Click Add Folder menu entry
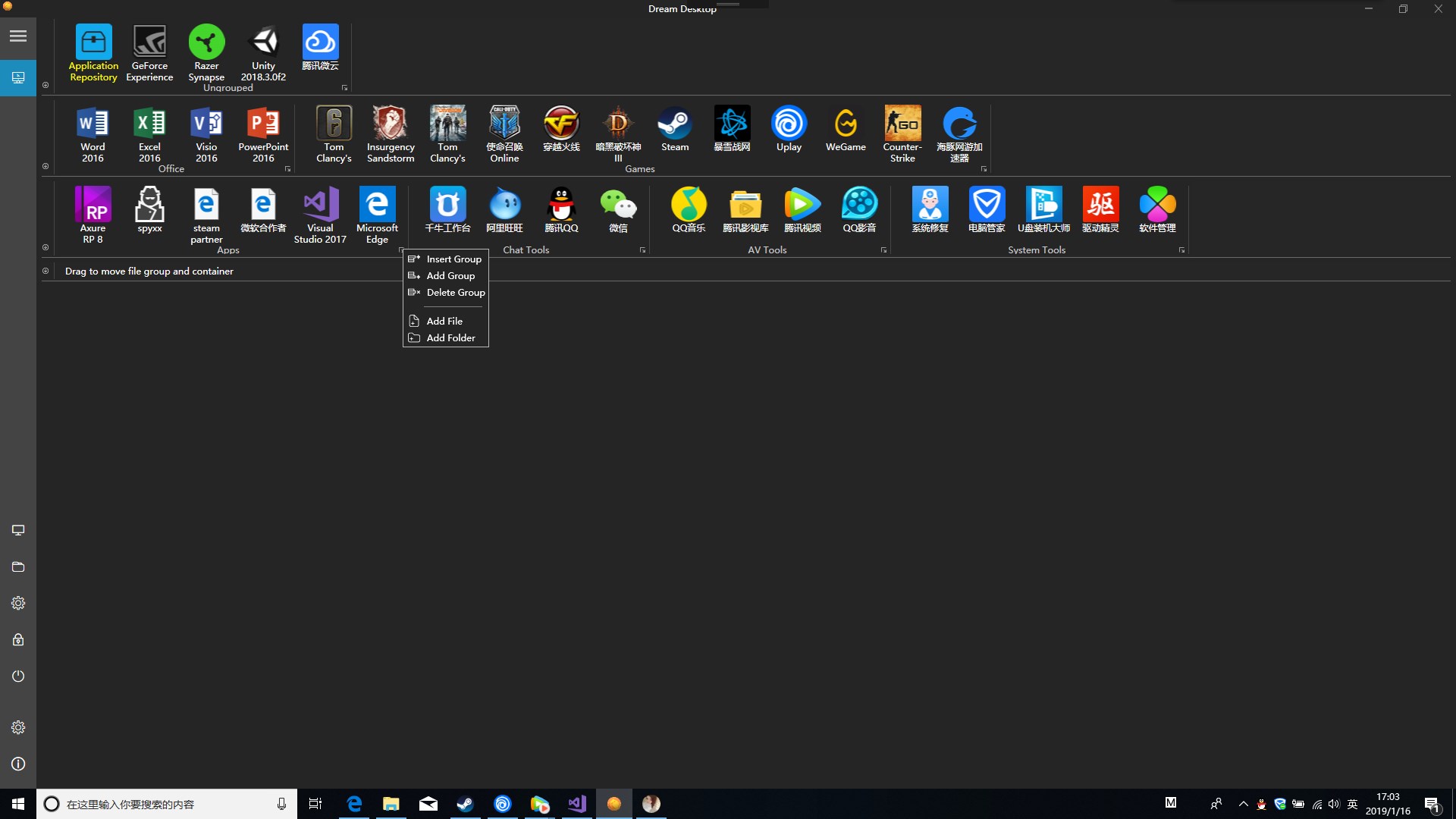Image resolution: width=1456 pixels, height=819 pixels. [x=450, y=338]
